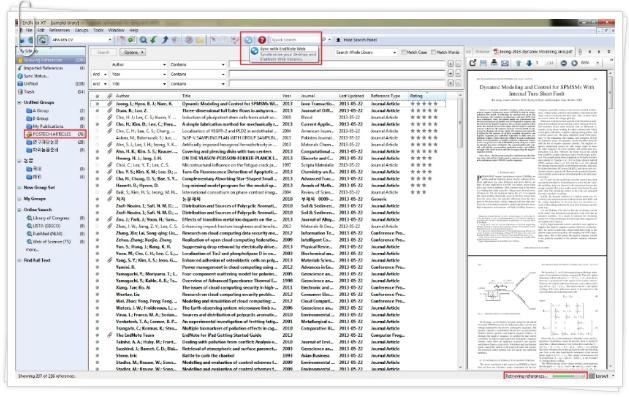Open the Window menu

point(116,30)
